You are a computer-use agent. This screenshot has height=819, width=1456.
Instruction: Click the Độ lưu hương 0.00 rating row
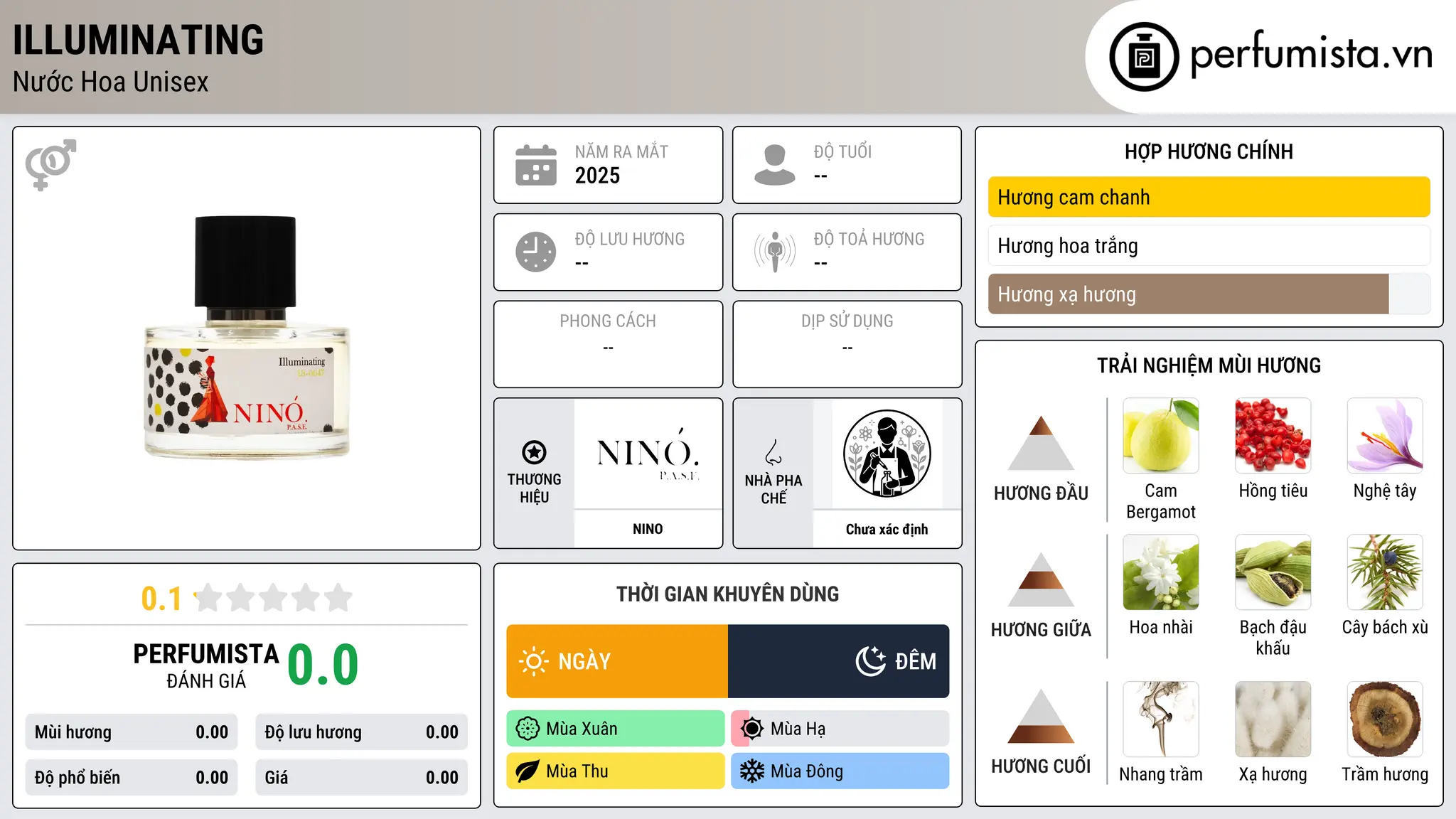click(x=361, y=732)
